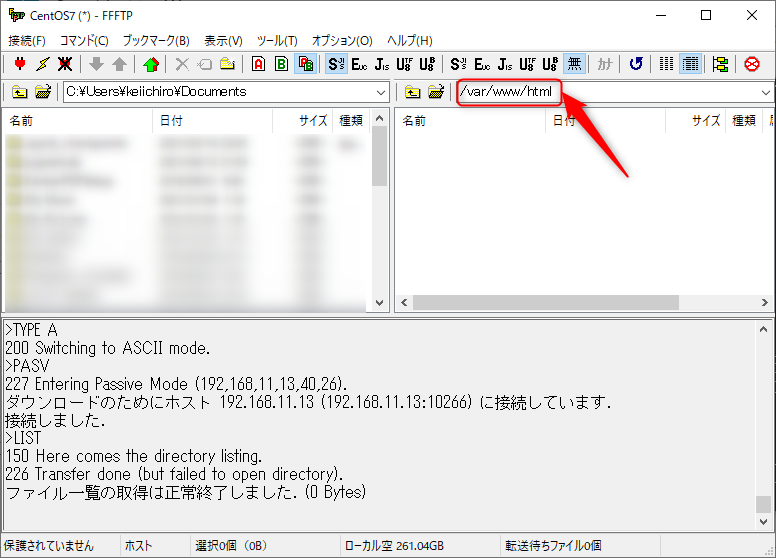Click the remote pane horizontal scrollbar

(x=545, y=302)
